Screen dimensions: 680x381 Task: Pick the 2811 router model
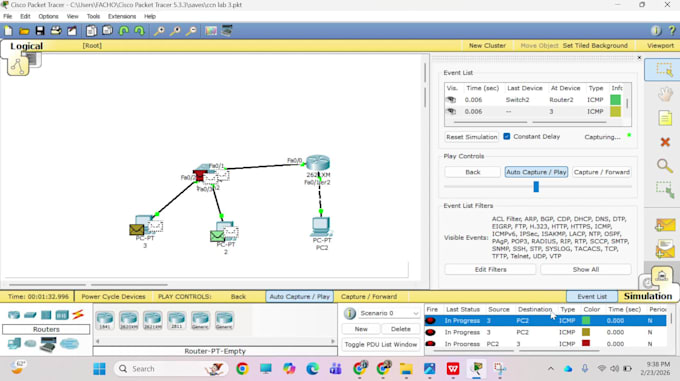click(x=176, y=320)
